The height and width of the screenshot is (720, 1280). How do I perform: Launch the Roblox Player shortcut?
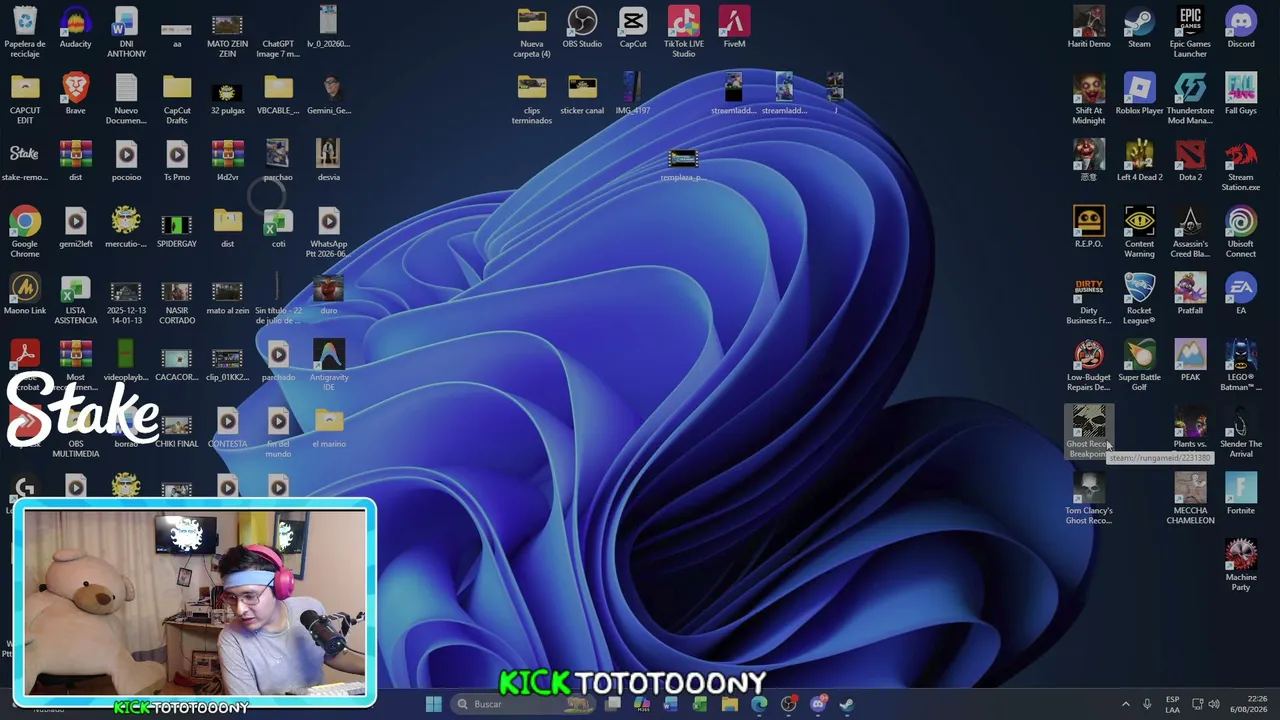pos(1139,94)
